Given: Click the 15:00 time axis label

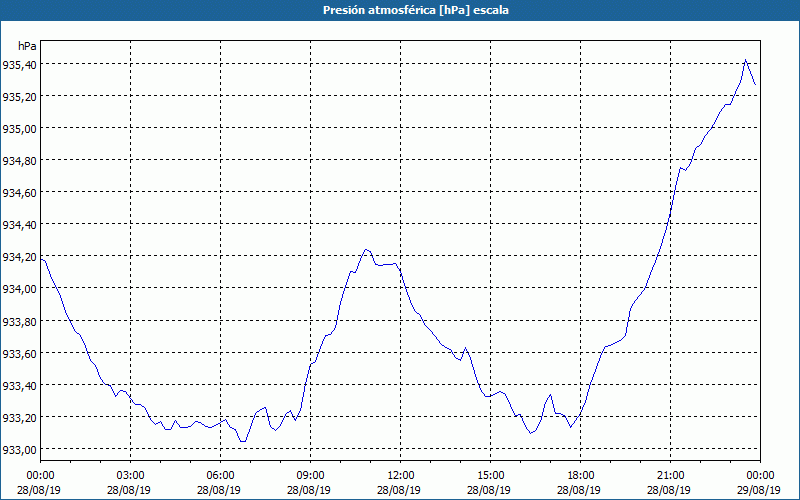Looking at the screenshot, I should [x=490, y=476].
